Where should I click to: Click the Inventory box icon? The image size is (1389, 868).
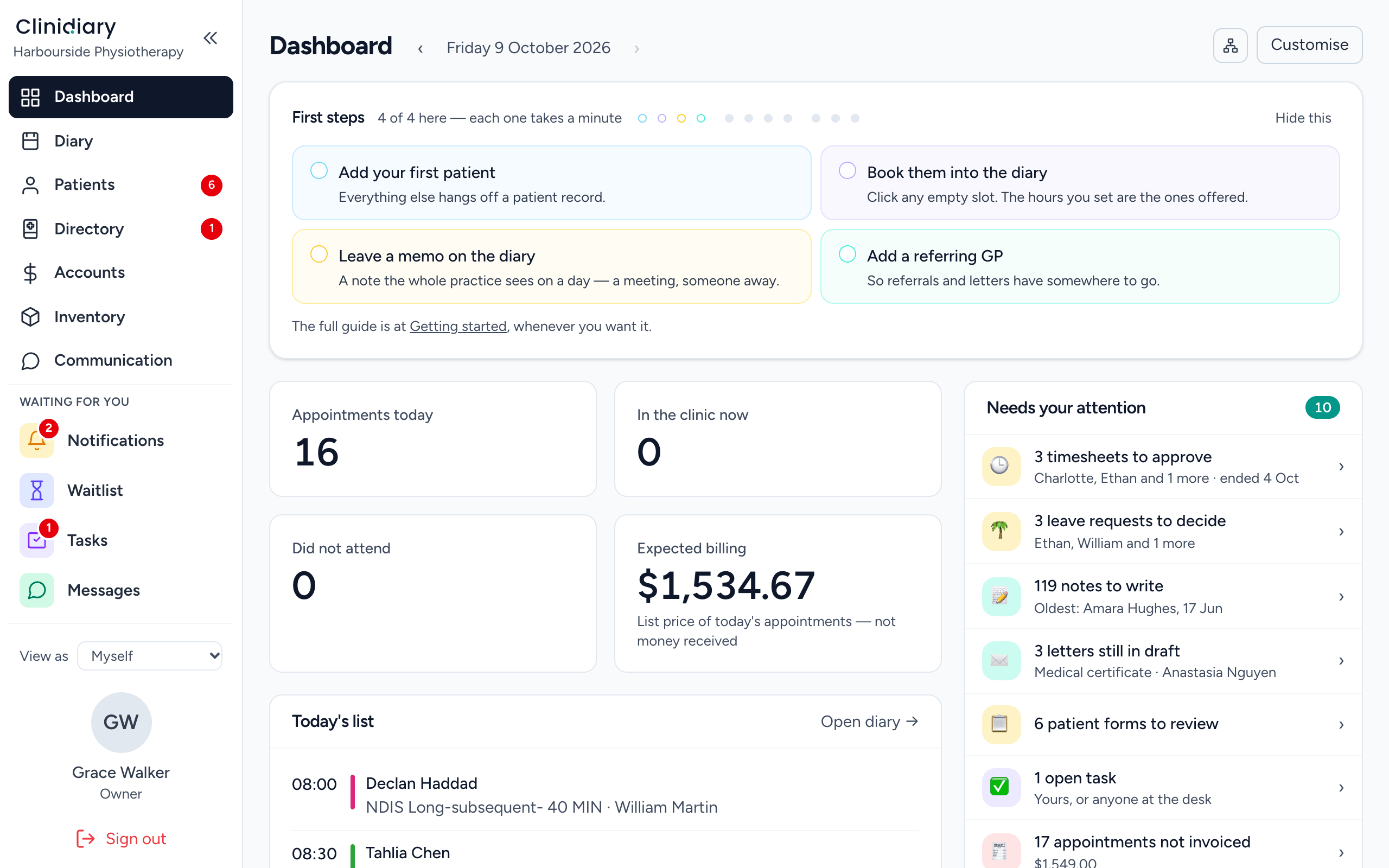30,317
